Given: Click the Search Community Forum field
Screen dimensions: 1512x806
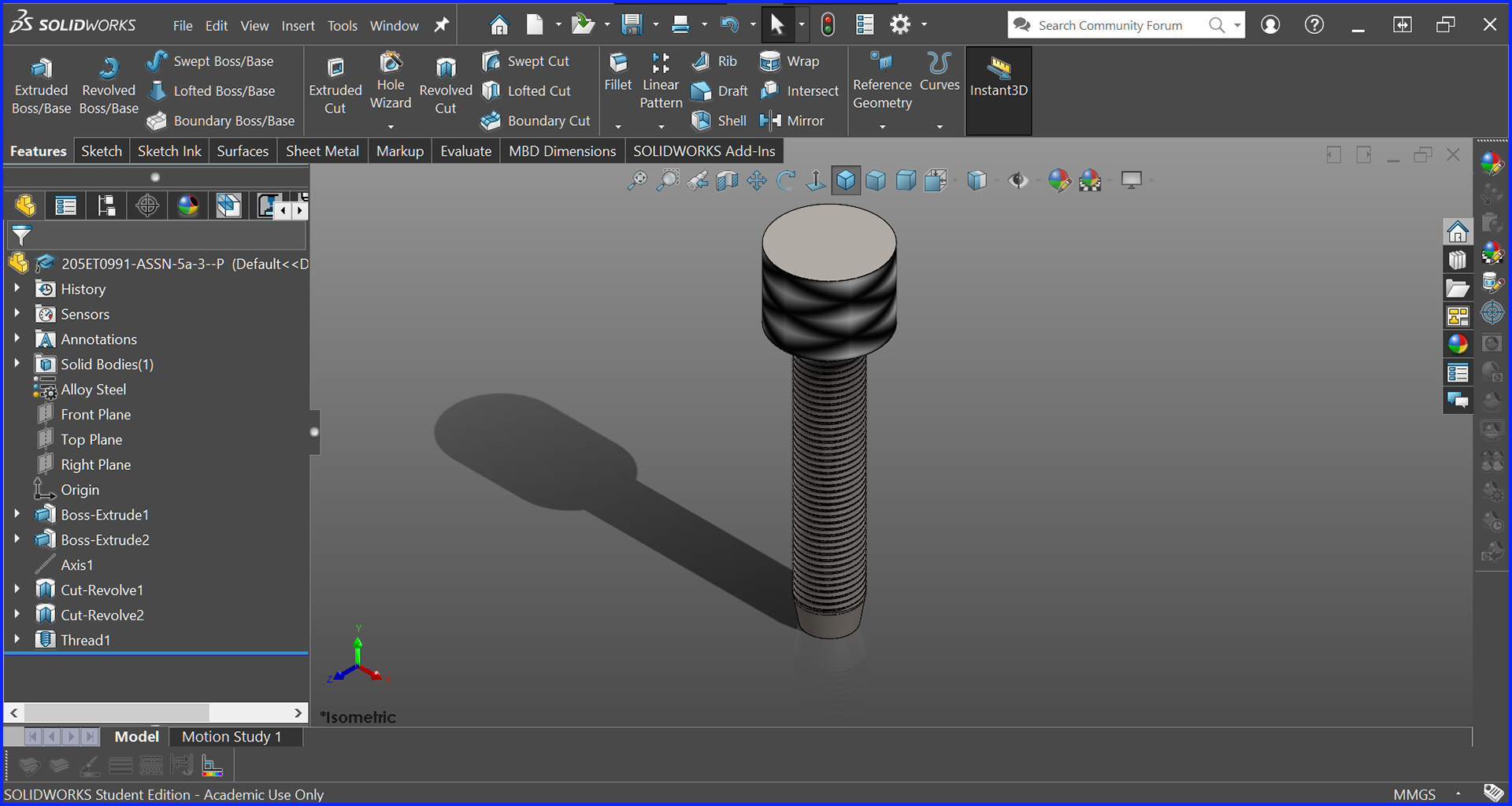Looking at the screenshot, I should click(x=1110, y=25).
